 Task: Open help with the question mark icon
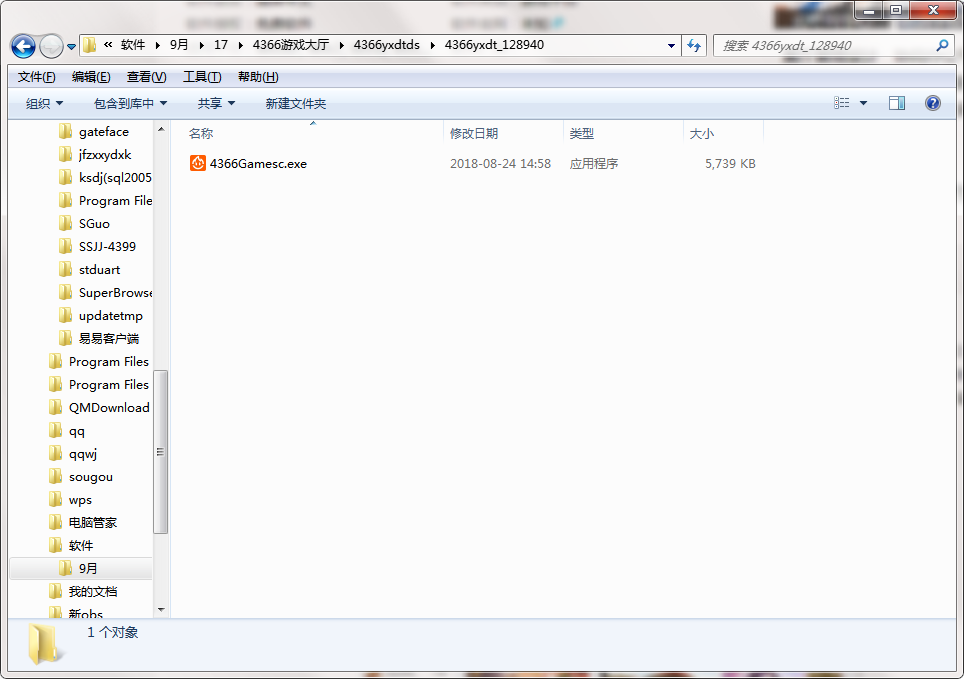(933, 103)
